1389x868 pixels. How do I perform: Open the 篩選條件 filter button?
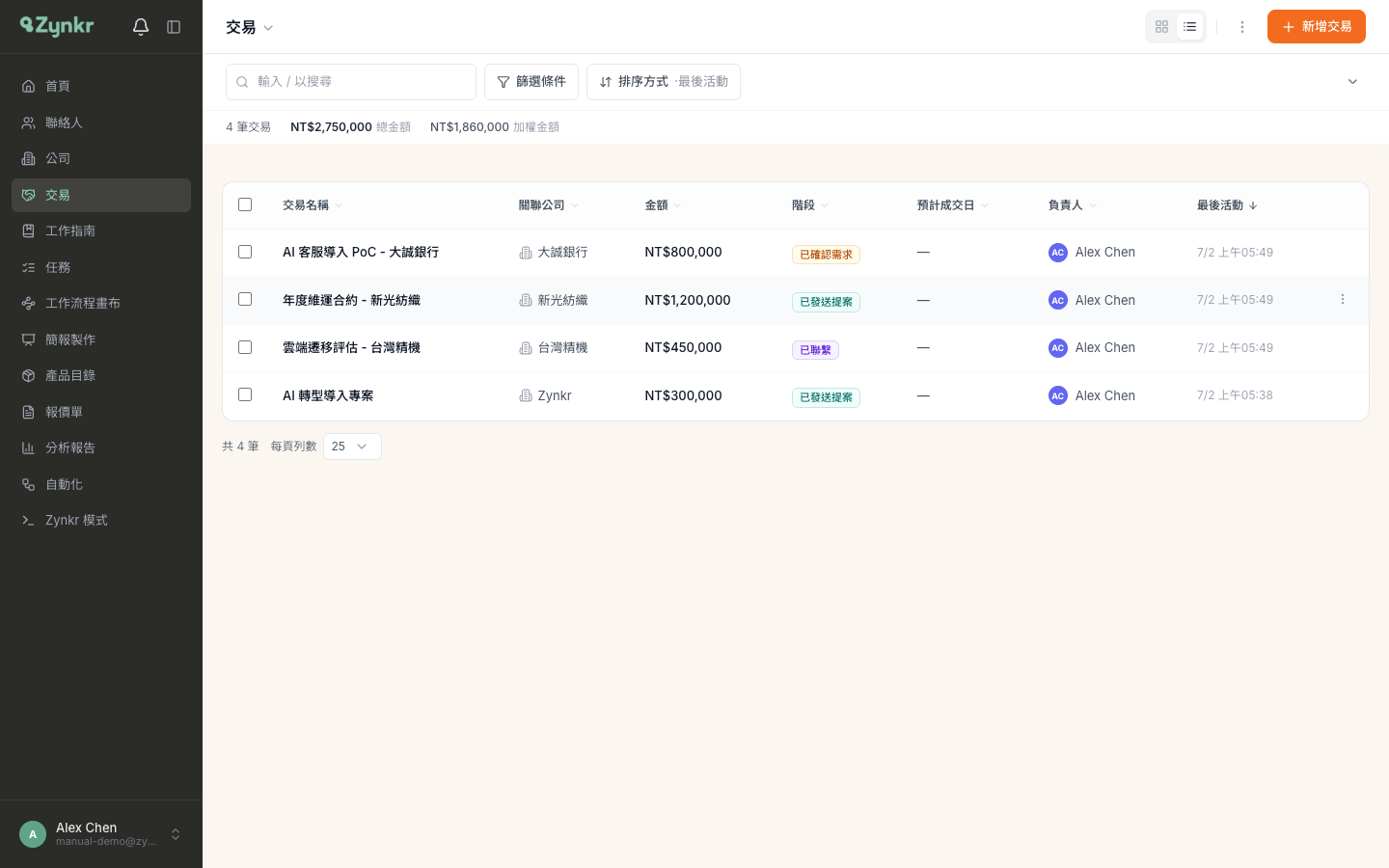(531, 82)
